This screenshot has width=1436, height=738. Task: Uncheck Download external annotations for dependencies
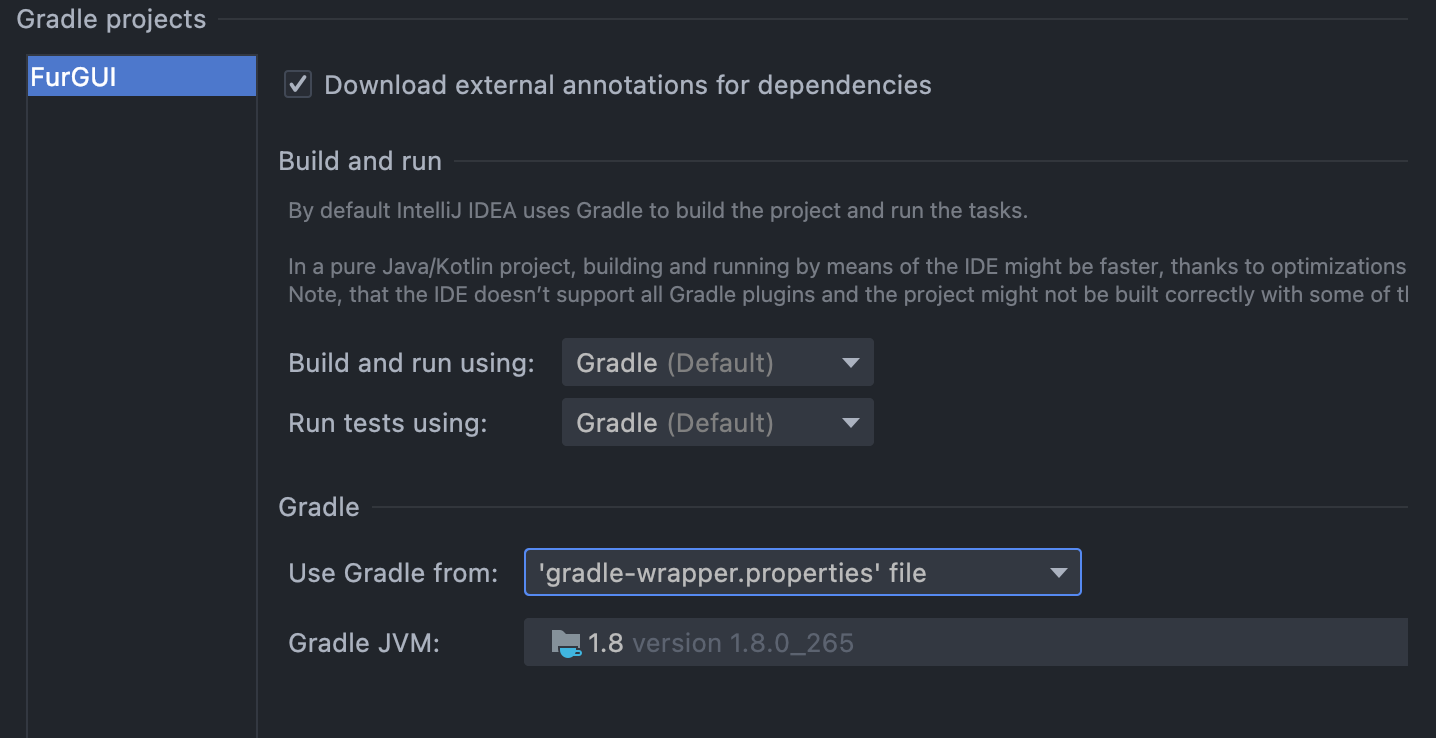[x=297, y=84]
